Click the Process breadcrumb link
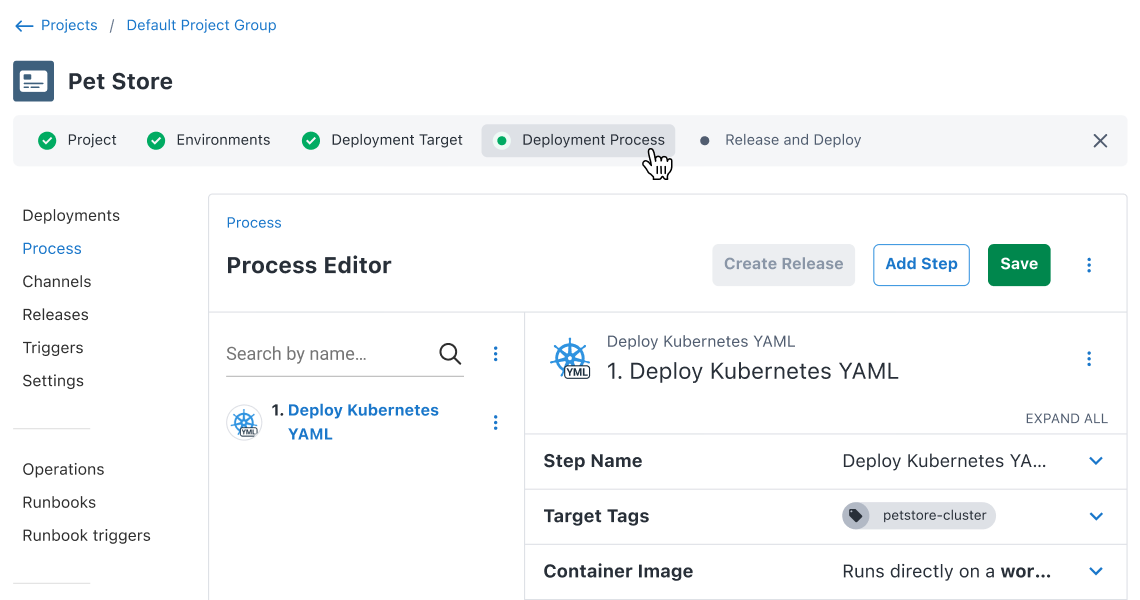 254,223
